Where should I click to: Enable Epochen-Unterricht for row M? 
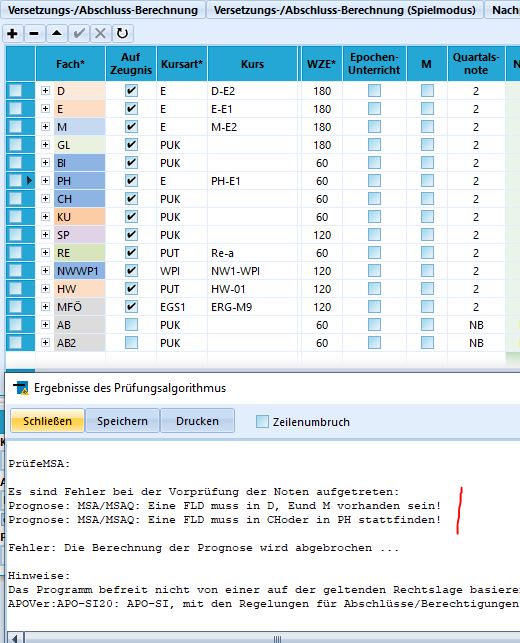pyautogui.click(x=374, y=127)
